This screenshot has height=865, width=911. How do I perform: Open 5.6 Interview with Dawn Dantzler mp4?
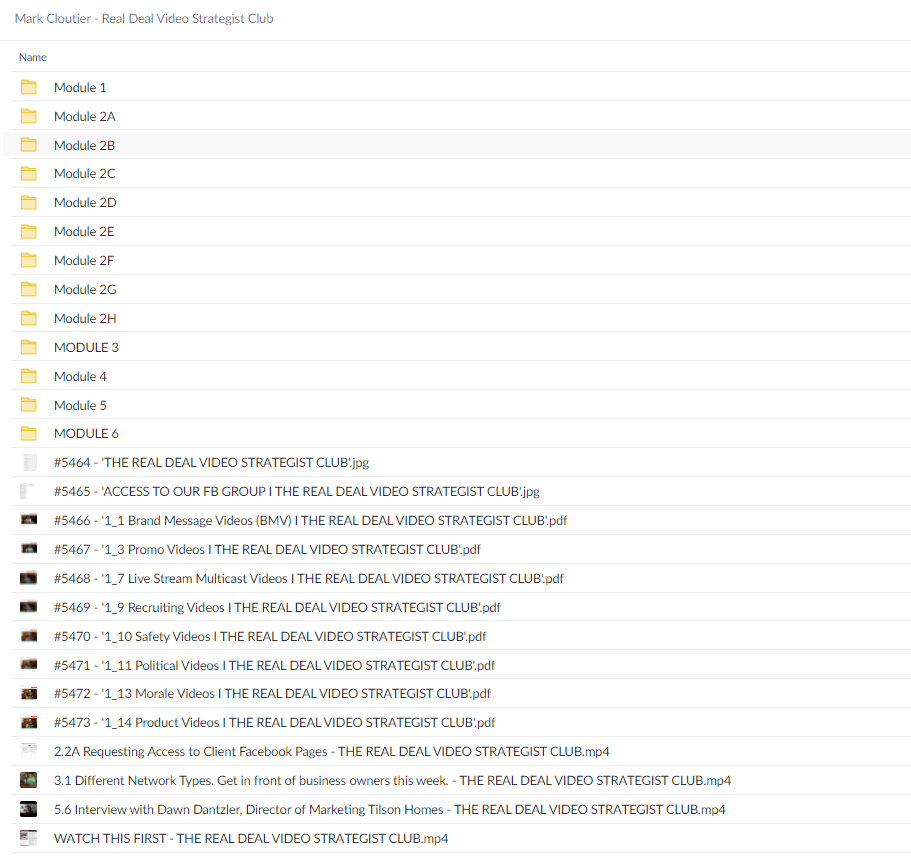pyautogui.click(x=390, y=810)
